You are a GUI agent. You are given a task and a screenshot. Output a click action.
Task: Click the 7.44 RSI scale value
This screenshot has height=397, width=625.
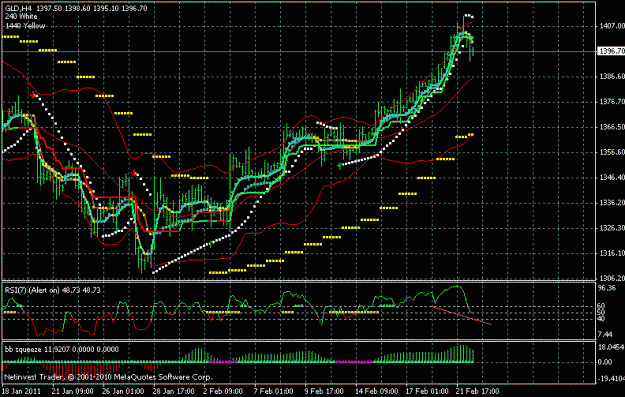[x=605, y=334]
